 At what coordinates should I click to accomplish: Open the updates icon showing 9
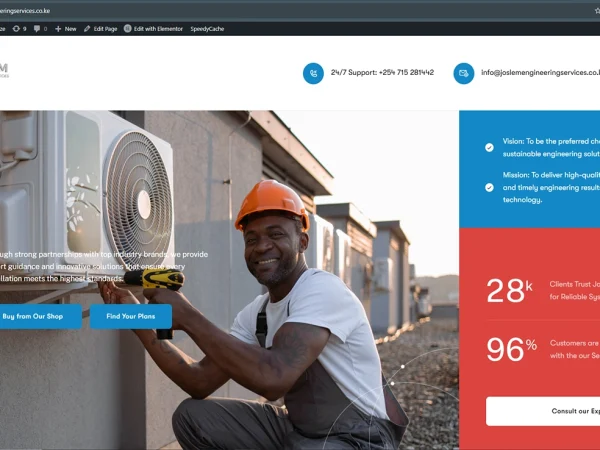(x=16, y=29)
